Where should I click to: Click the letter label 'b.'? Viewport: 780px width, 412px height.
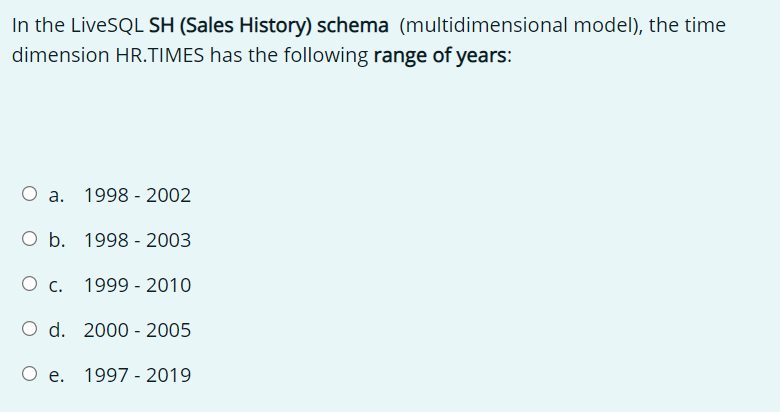(57, 240)
